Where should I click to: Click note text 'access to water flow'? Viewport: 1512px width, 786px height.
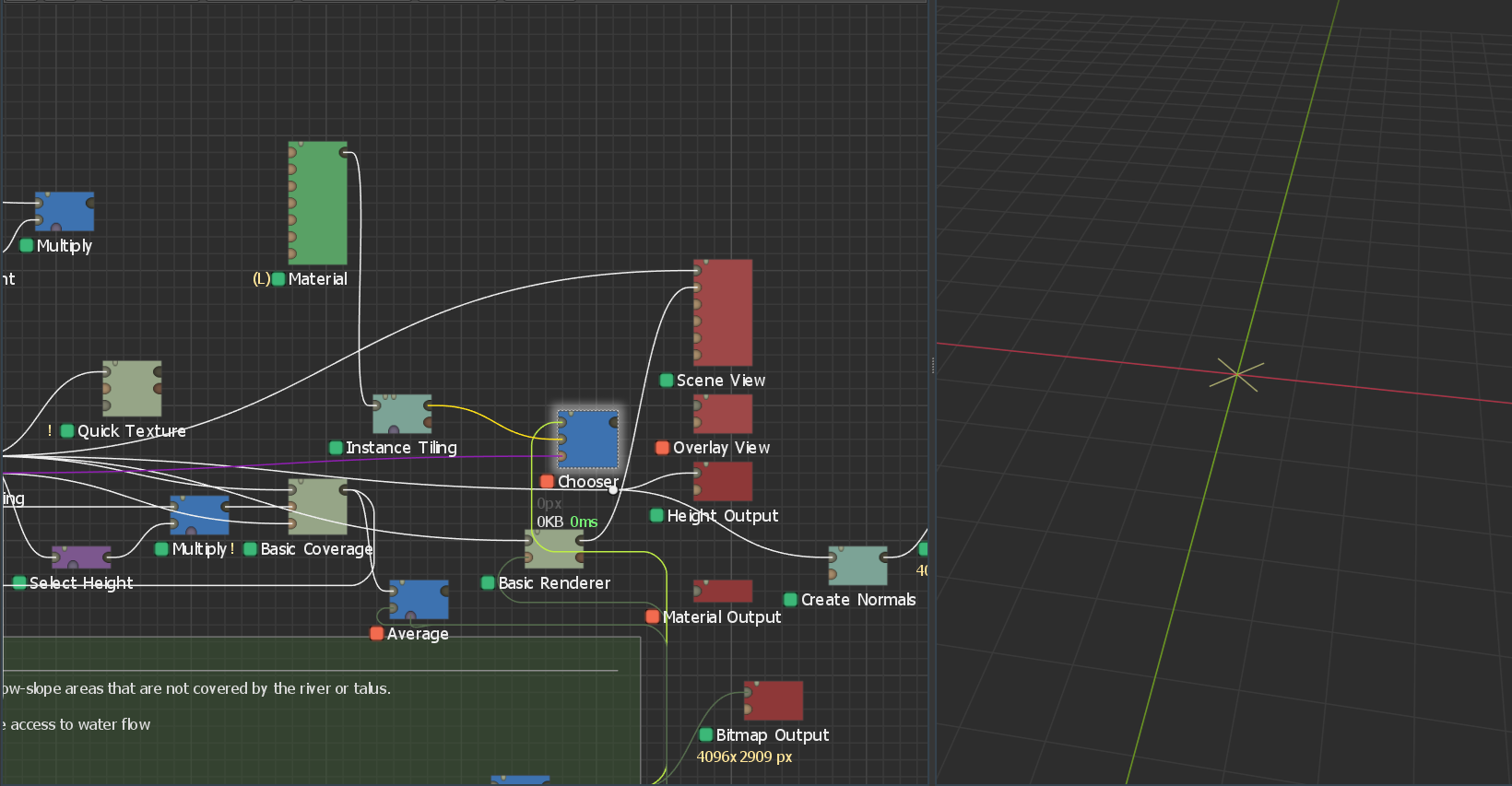[x=80, y=724]
